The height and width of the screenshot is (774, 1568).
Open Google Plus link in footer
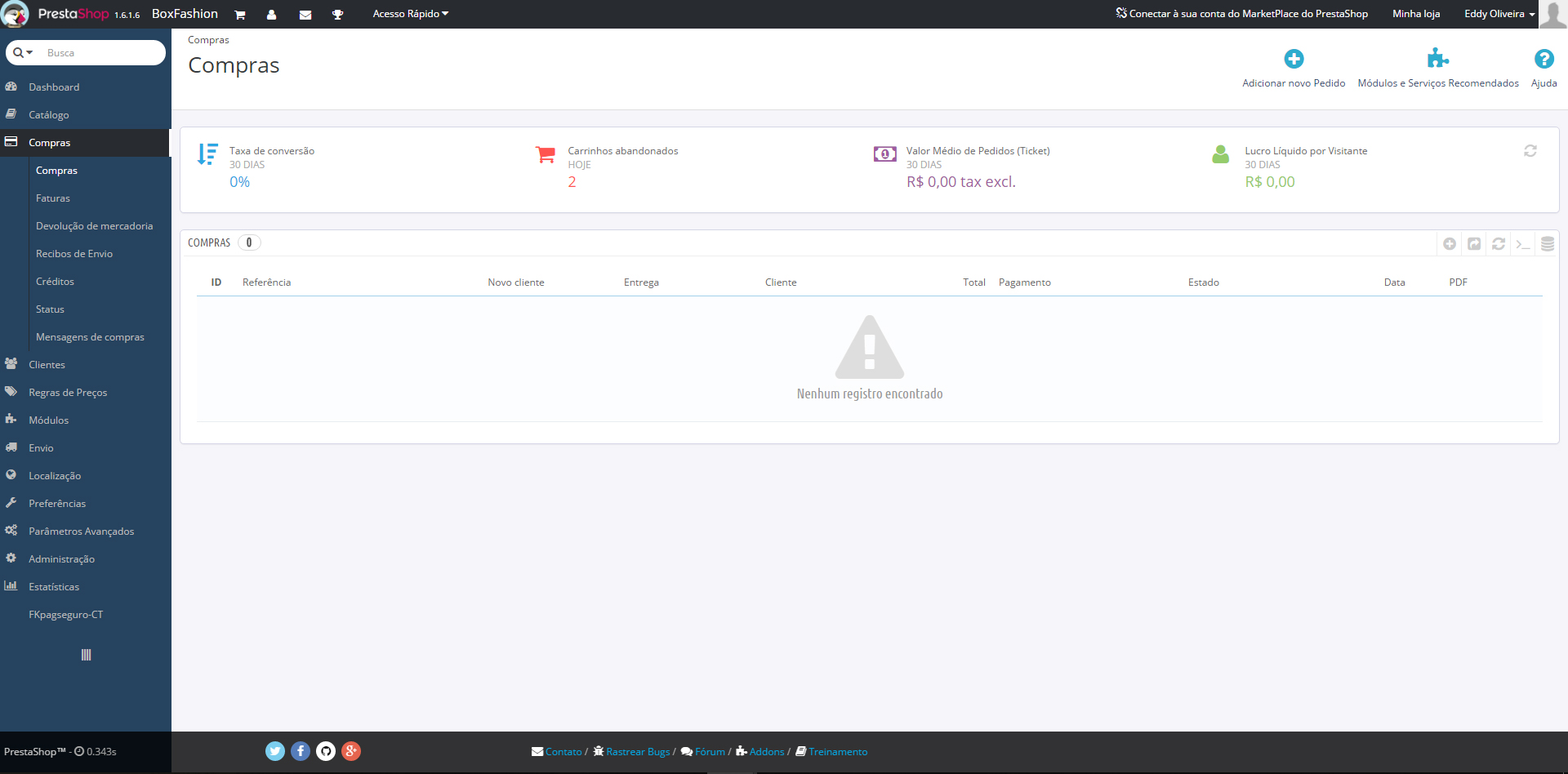[x=351, y=751]
